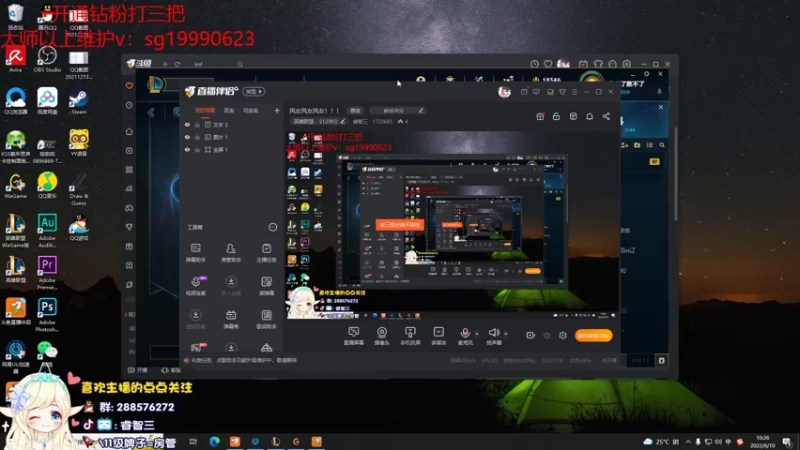Open the 读弹幕 tool
The image size is (800, 450).
pyautogui.click(x=266, y=286)
